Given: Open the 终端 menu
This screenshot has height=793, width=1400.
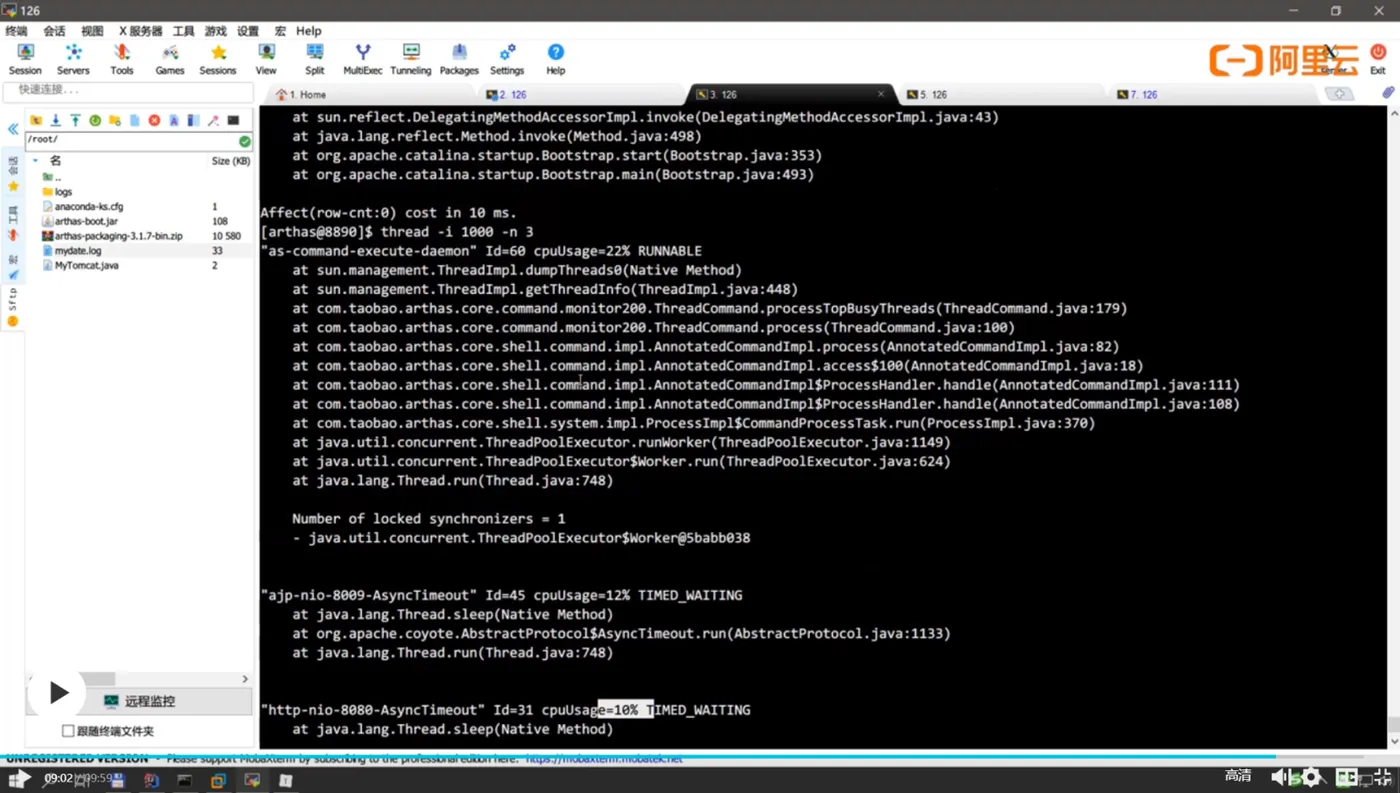Looking at the screenshot, I should tap(16, 31).
